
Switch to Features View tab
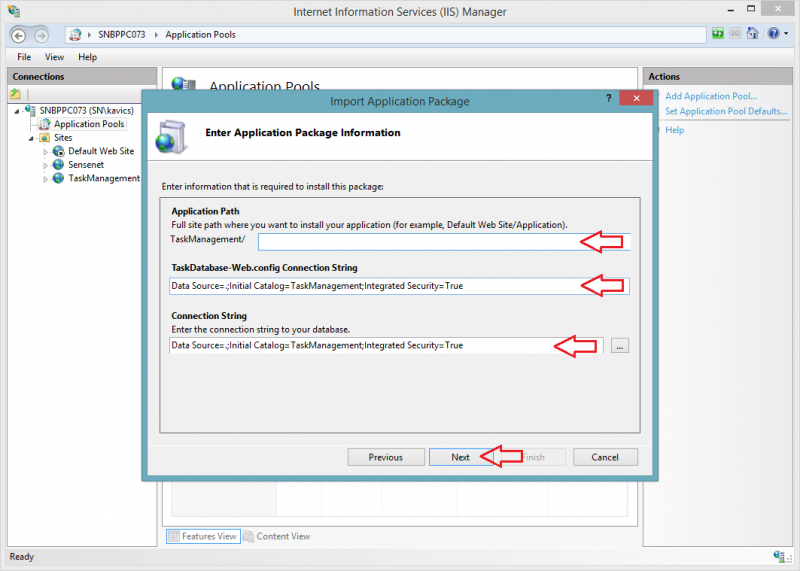203,536
